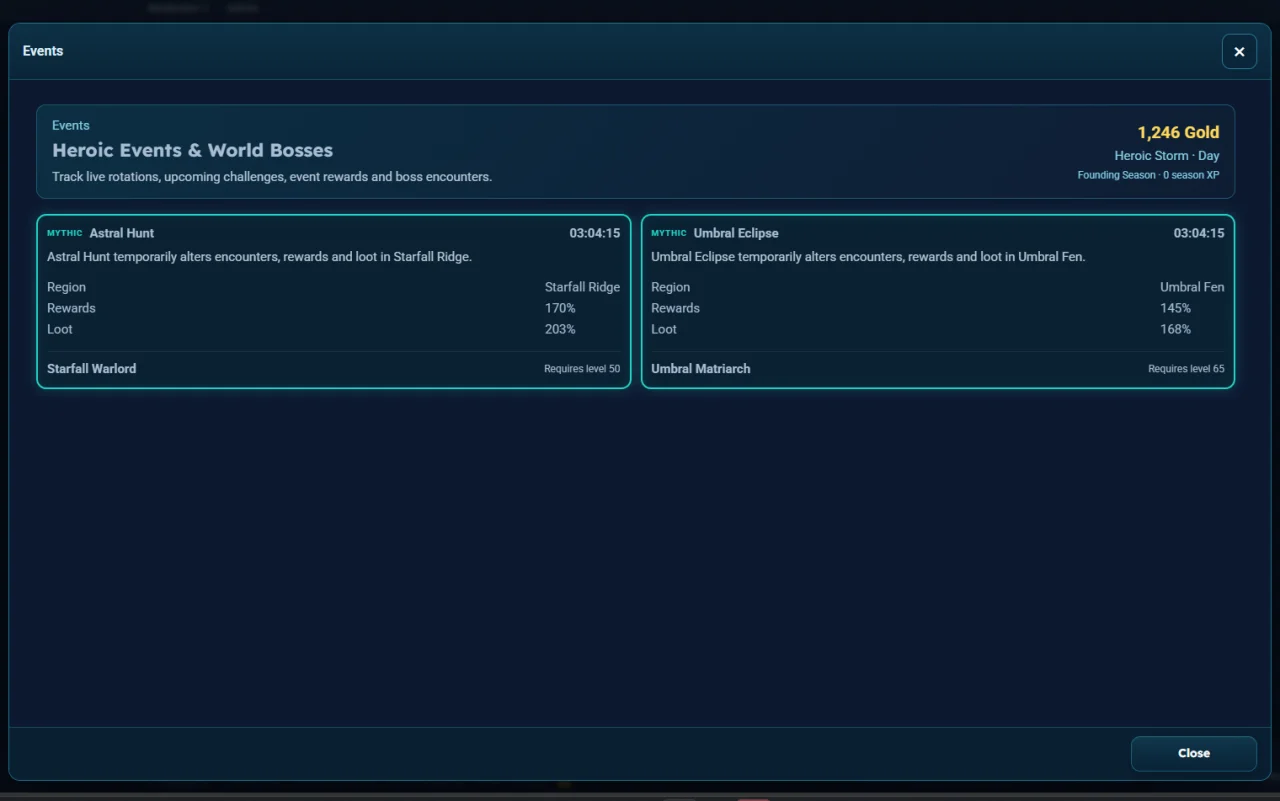Click the Requires level 65 label

(1186, 369)
